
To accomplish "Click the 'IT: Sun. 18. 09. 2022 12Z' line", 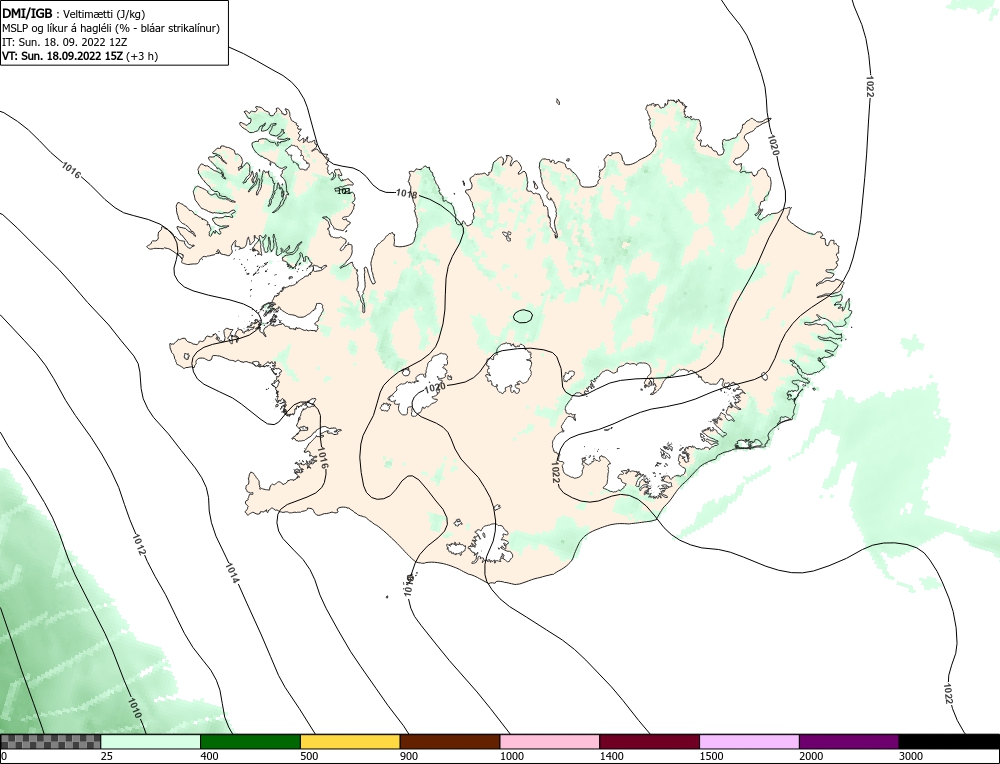I will click(x=64, y=42).
